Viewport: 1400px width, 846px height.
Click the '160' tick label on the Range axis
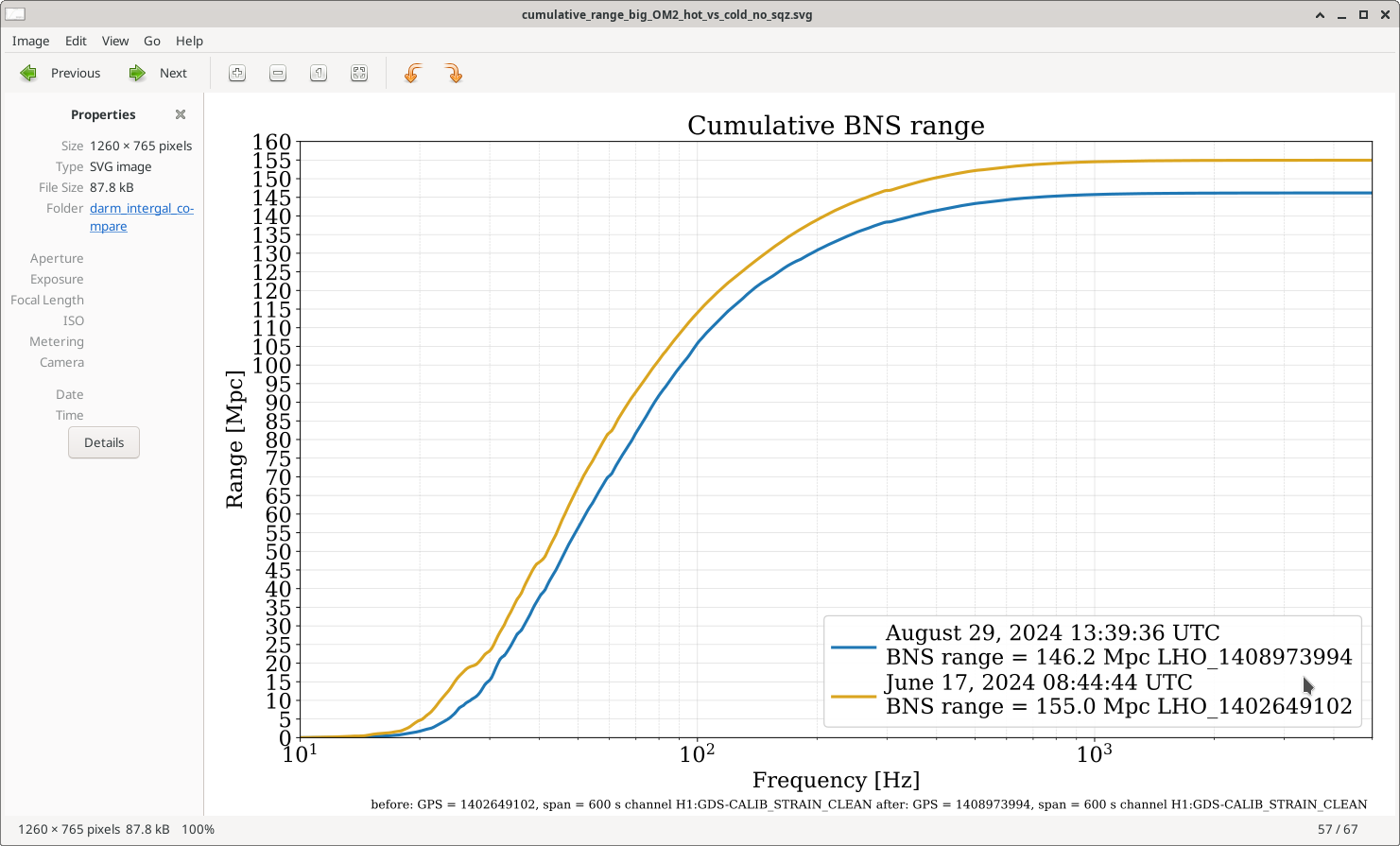(x=272, y=142)
